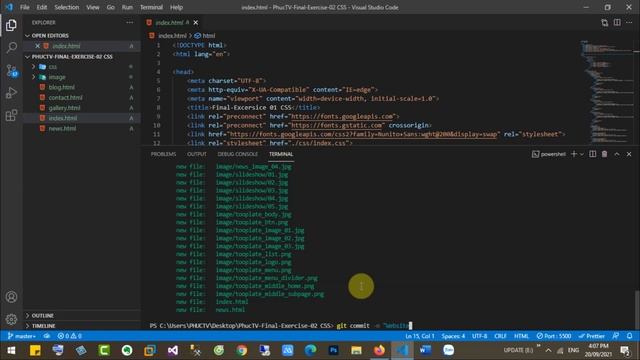Click html breadcrumb in editor
Image resolution: width=640 pixels, height=360 pixels.
(205, 36)
